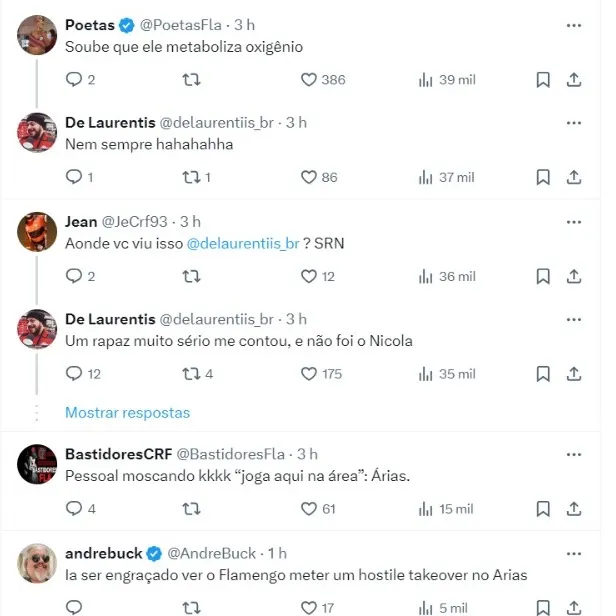
Task: Like the Poetas tweet with 386 likes
Action: pos(309,80)
